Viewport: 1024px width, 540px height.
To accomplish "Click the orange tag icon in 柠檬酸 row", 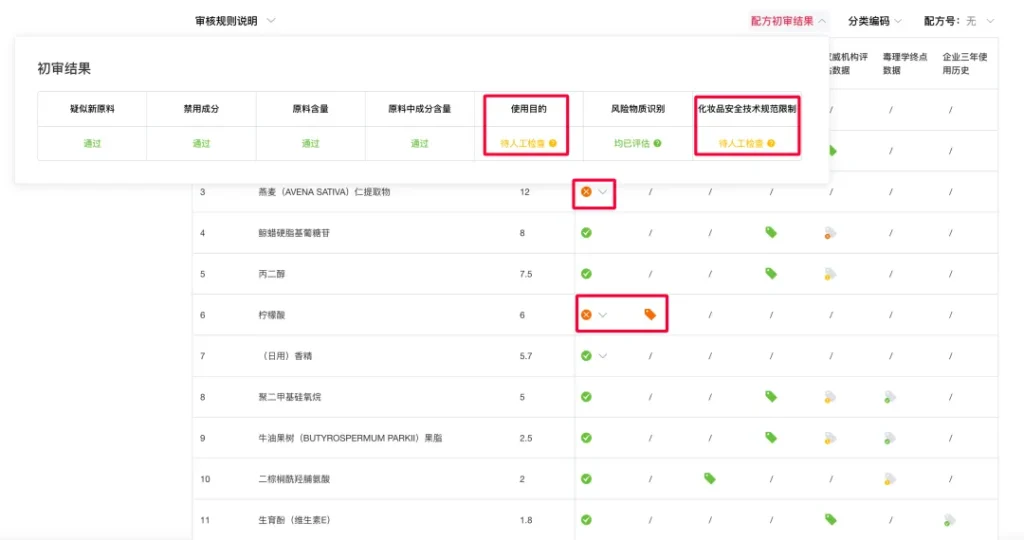I will (x=649, y=314).
